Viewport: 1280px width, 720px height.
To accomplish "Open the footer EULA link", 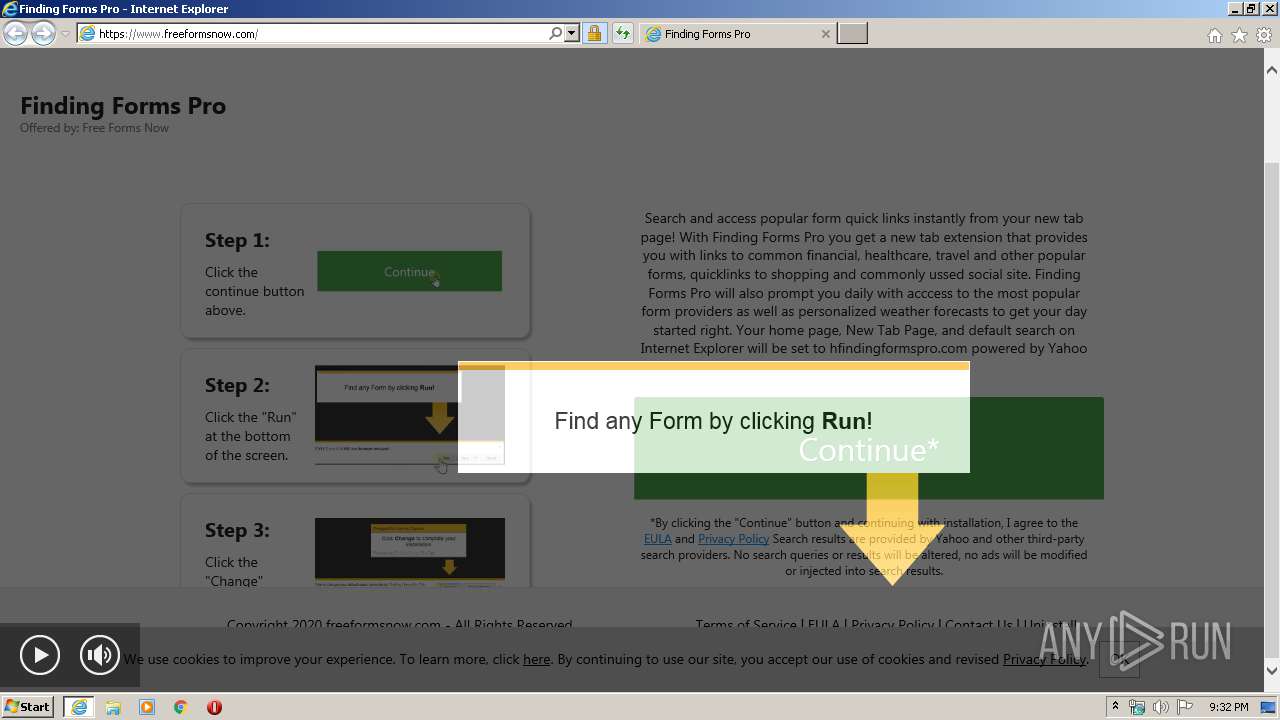I will (824, 625).
